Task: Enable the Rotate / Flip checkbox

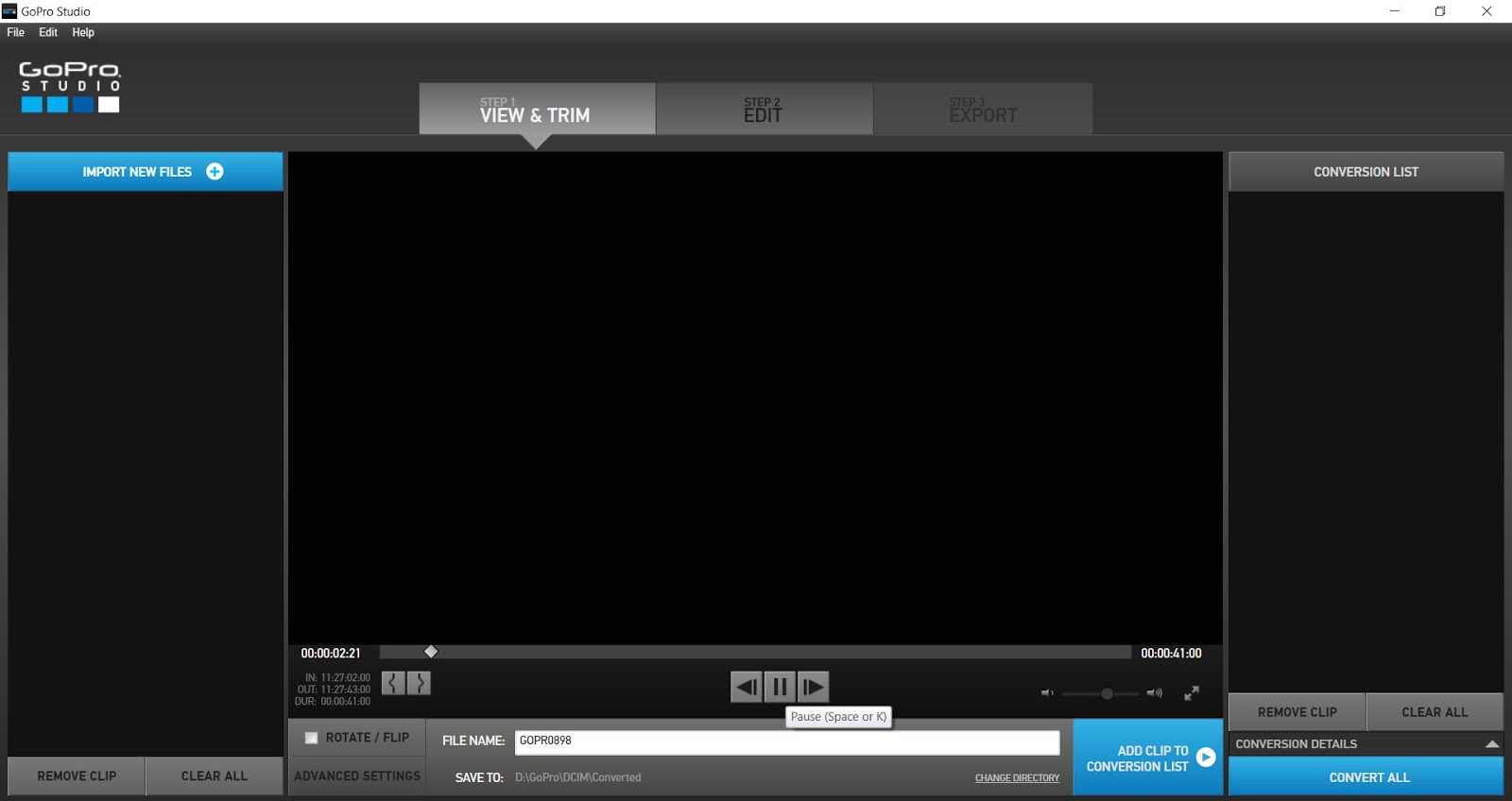Action: [311, 738]
